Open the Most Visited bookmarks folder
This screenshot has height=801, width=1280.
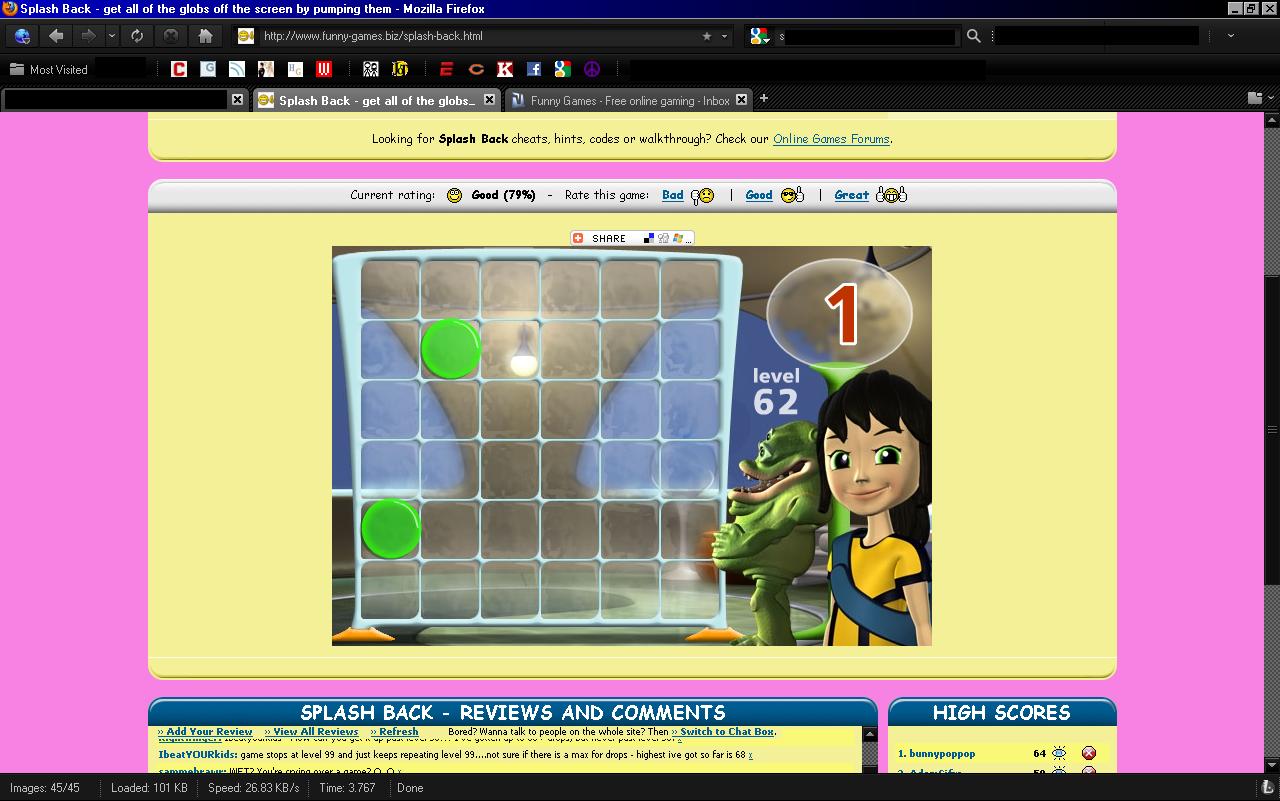[x=48, y=69]
